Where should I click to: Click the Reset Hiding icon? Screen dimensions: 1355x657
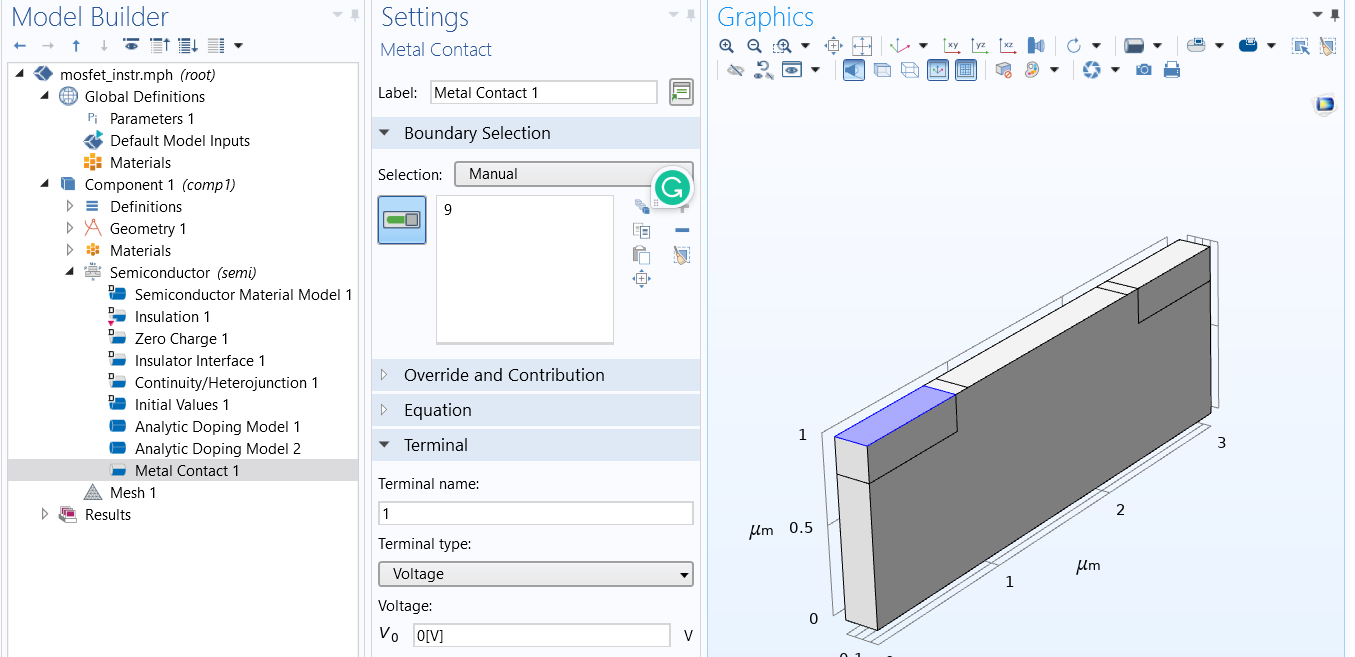pos(763,70)
